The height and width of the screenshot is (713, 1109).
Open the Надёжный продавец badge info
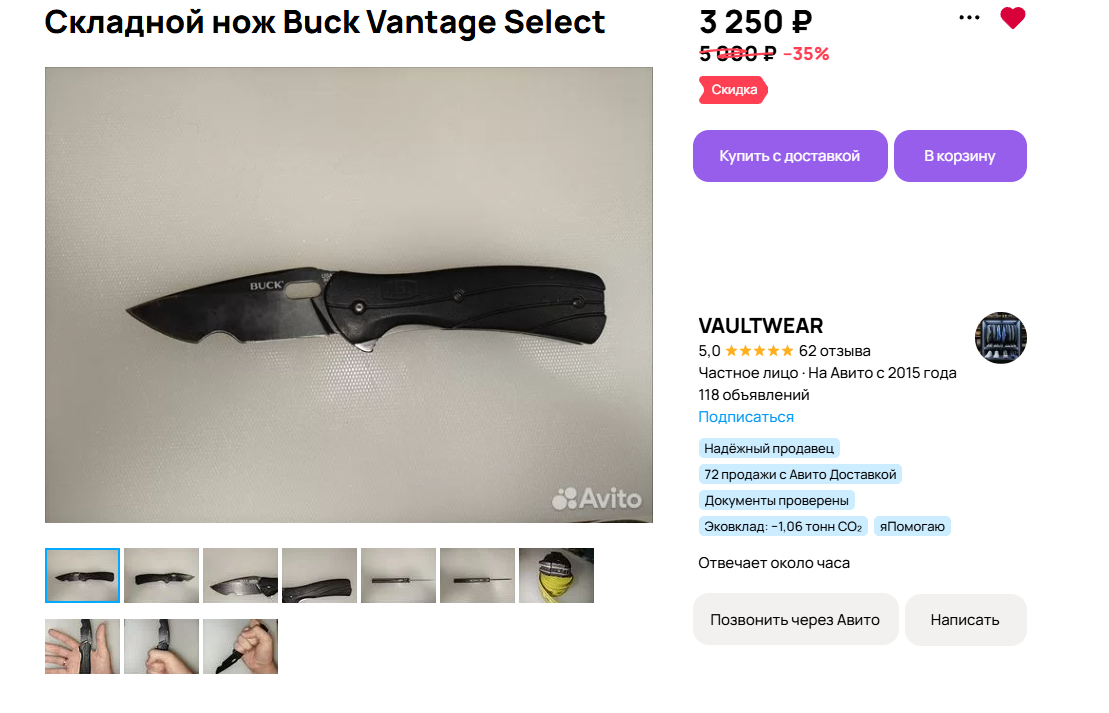coord(769,448)
